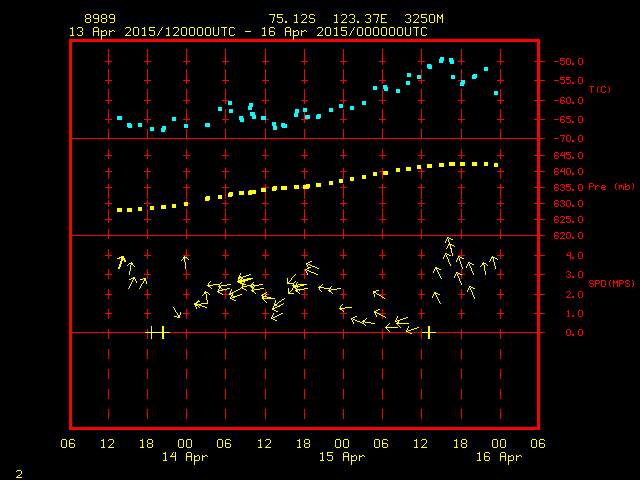Viewport: 640px width, 480px height.
Task: Click the 14 Apr date label
Action: point(185,457)
